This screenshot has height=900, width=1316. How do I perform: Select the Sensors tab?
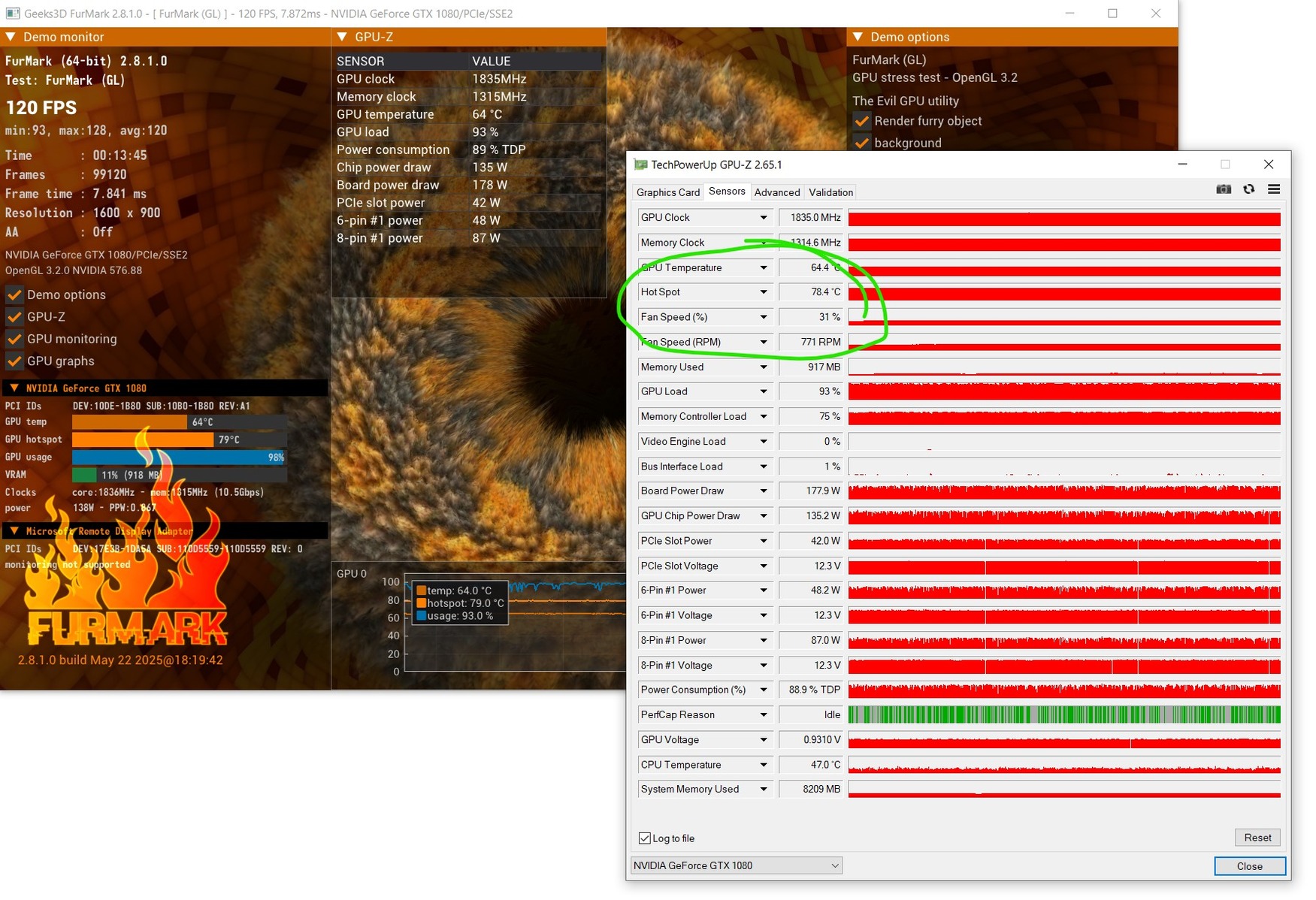[727, 192]
